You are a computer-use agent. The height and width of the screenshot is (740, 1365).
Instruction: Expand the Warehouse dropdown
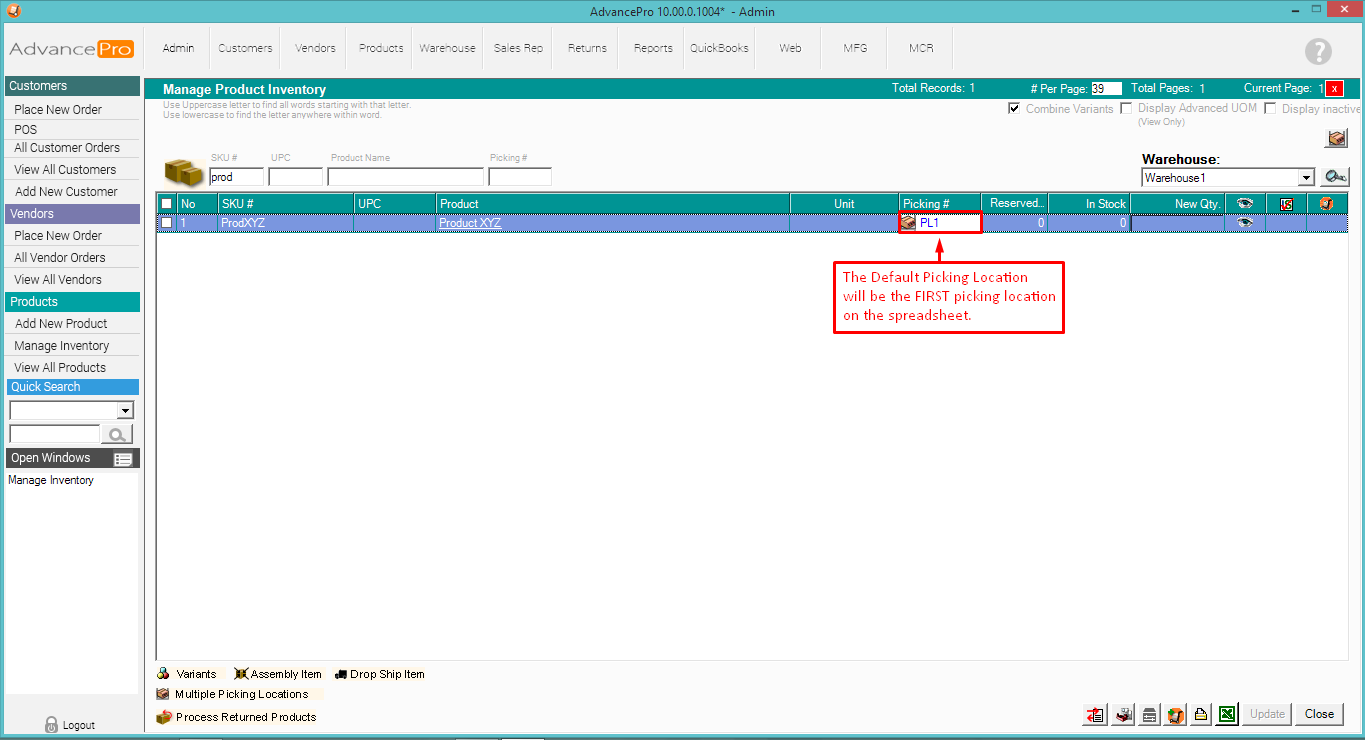[1305, 178]
